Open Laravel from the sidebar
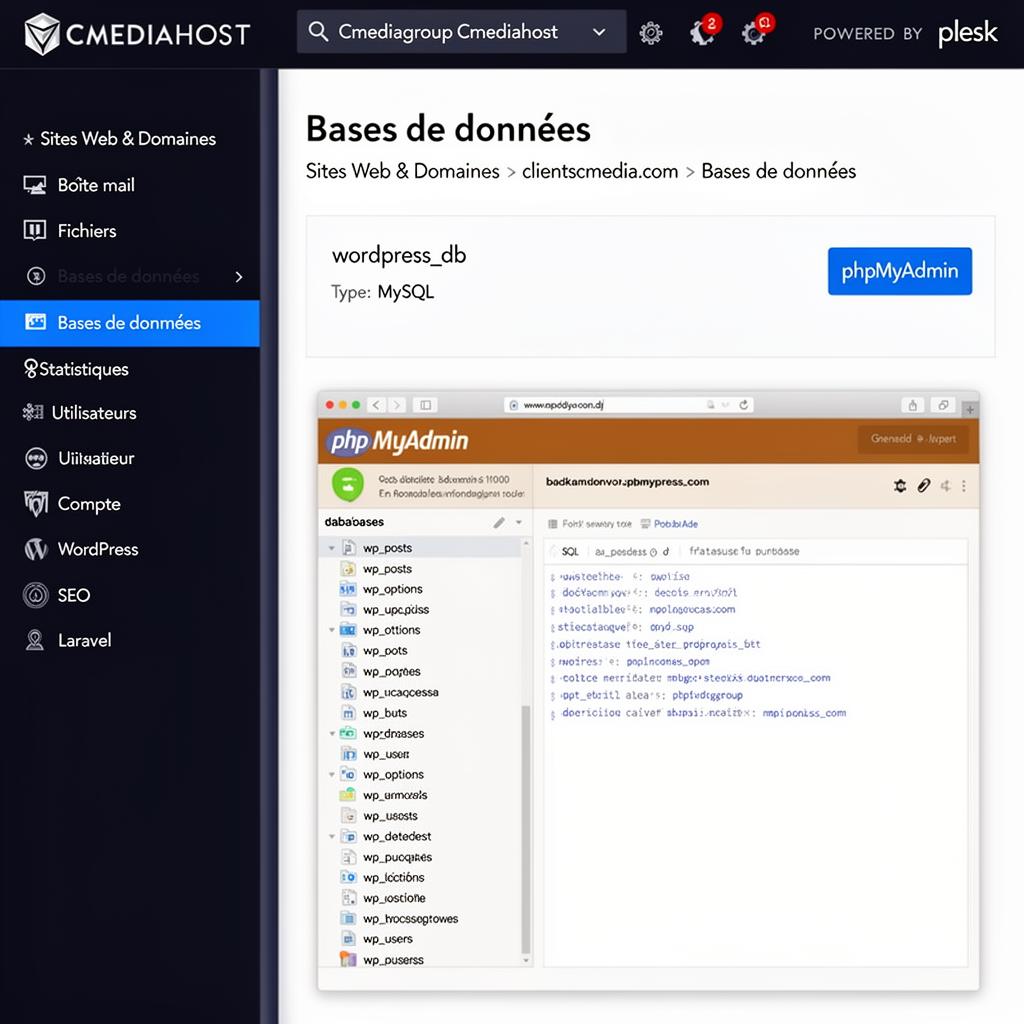 click(84, 640)
